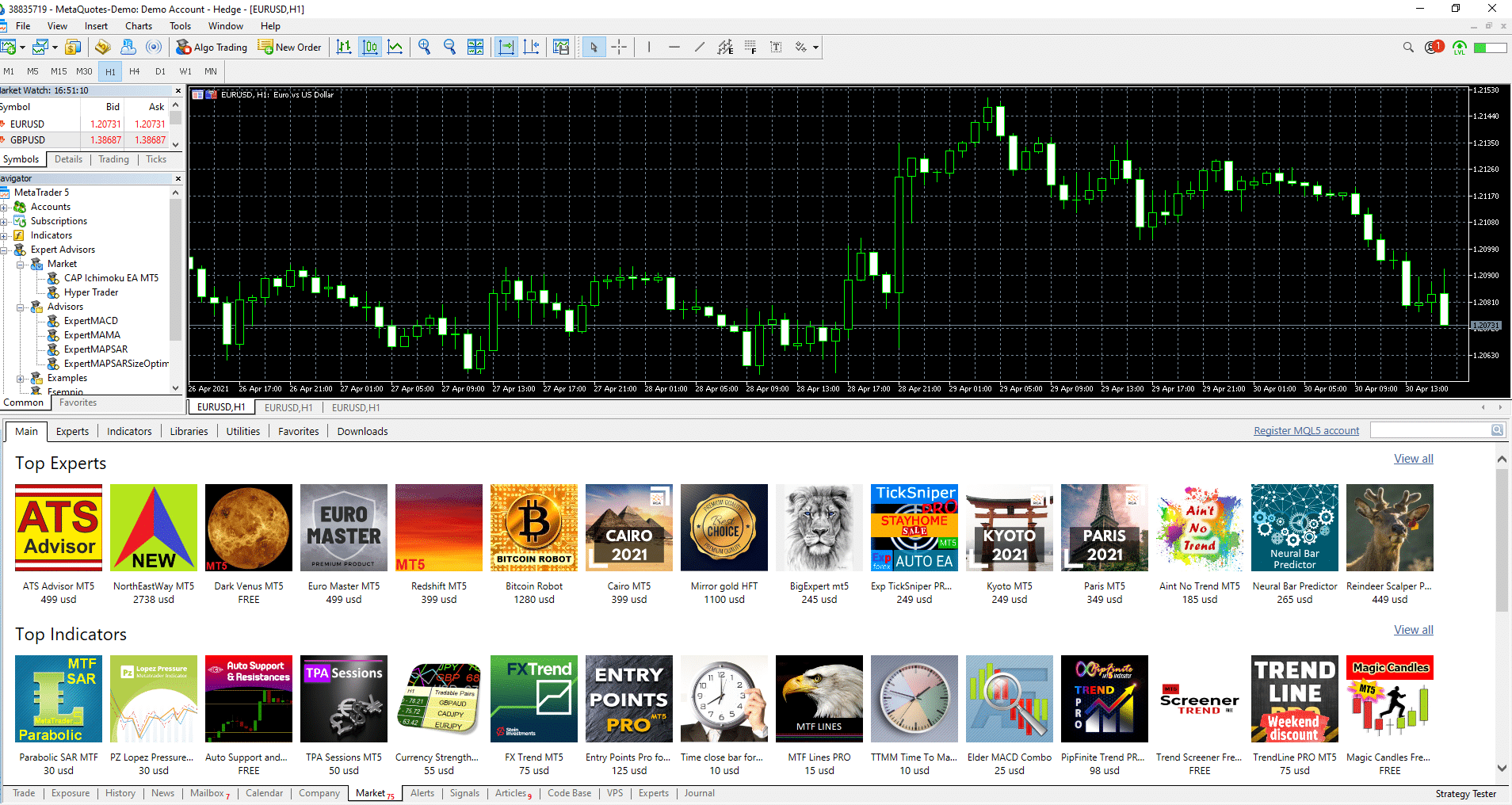
Task: Open the Dark Venus MT5 product thumbnail
Action: tap(249, 528)
